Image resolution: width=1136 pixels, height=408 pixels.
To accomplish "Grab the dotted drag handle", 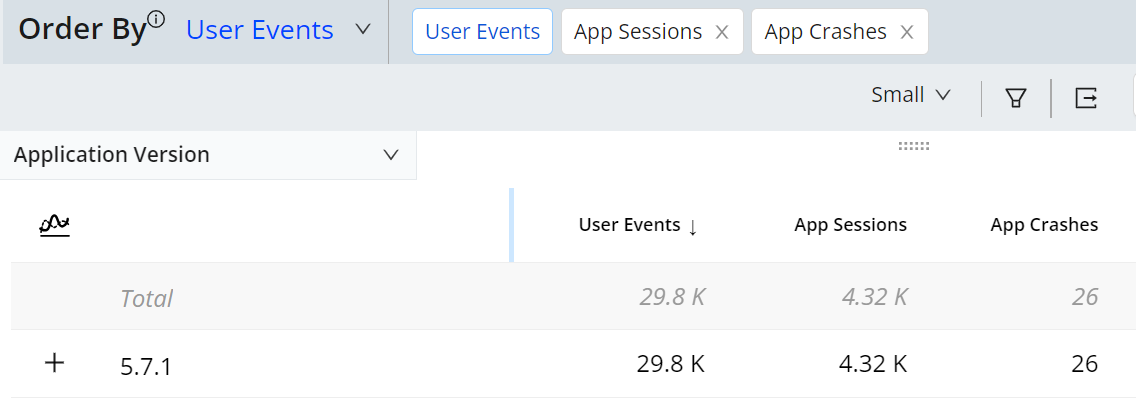I will pos(914,146).
